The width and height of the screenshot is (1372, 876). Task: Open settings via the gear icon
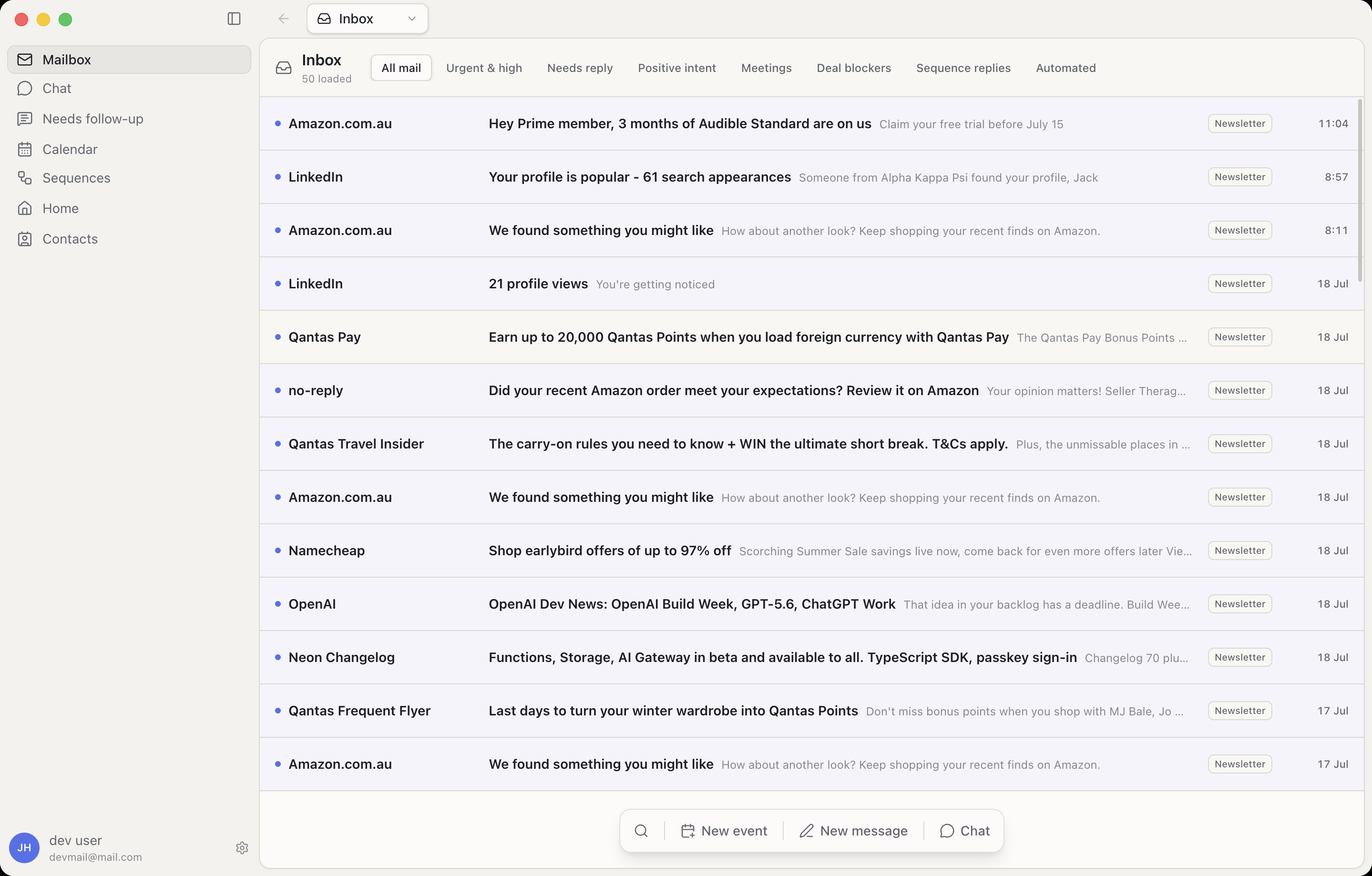pyautogui.click(x=242, y=847)
